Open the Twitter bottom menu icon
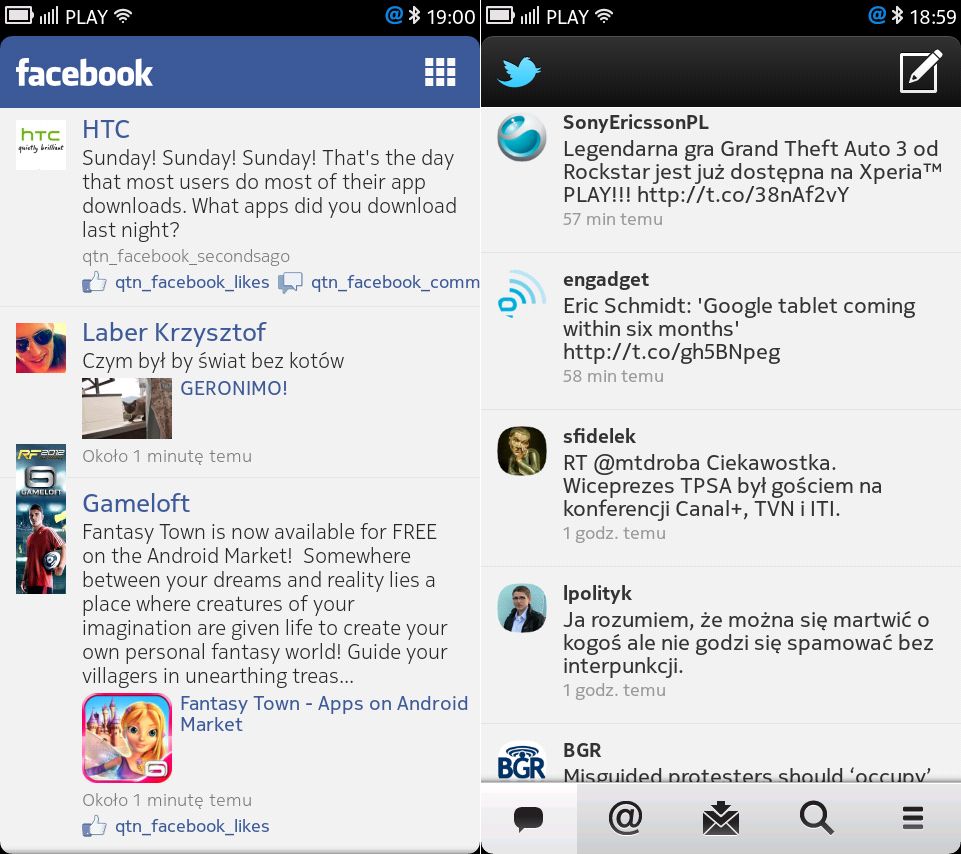961x854 pixels. pos(913,818)
